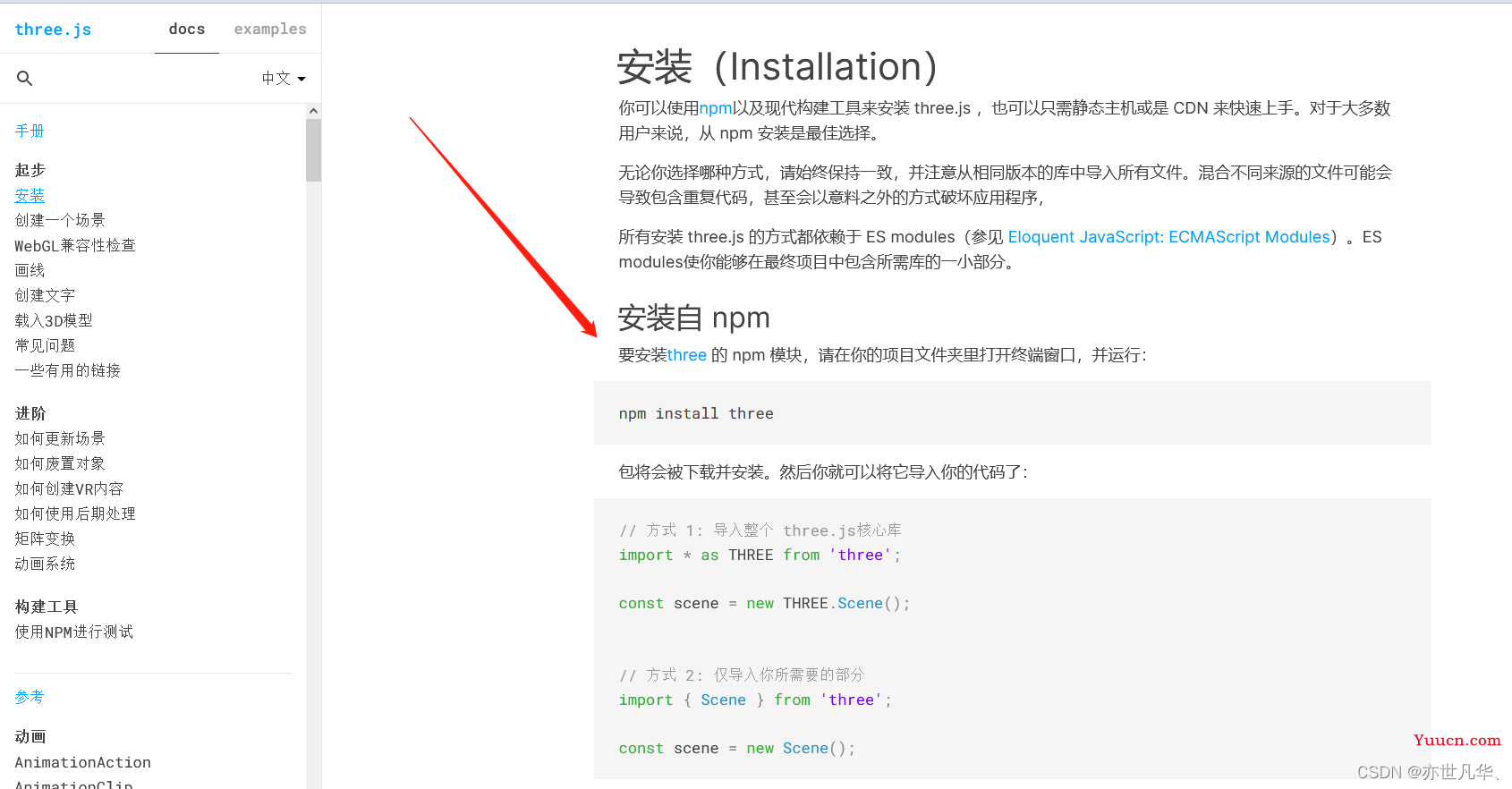The width and height of the screenshot is (1512, 789).
Task: Click the three npm module link
Action: point(687,355)
